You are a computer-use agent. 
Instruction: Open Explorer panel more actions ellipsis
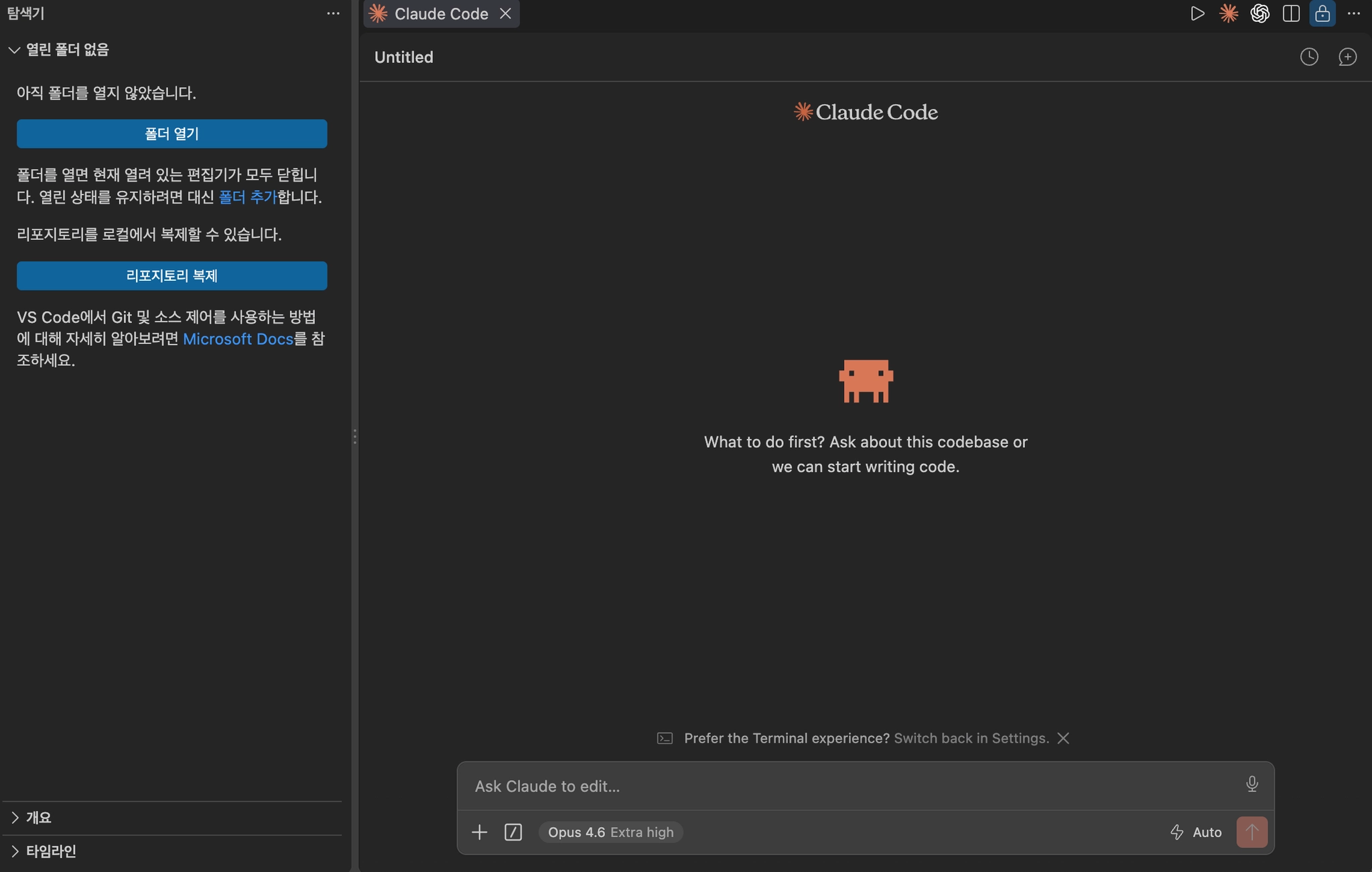coord(333,13)
